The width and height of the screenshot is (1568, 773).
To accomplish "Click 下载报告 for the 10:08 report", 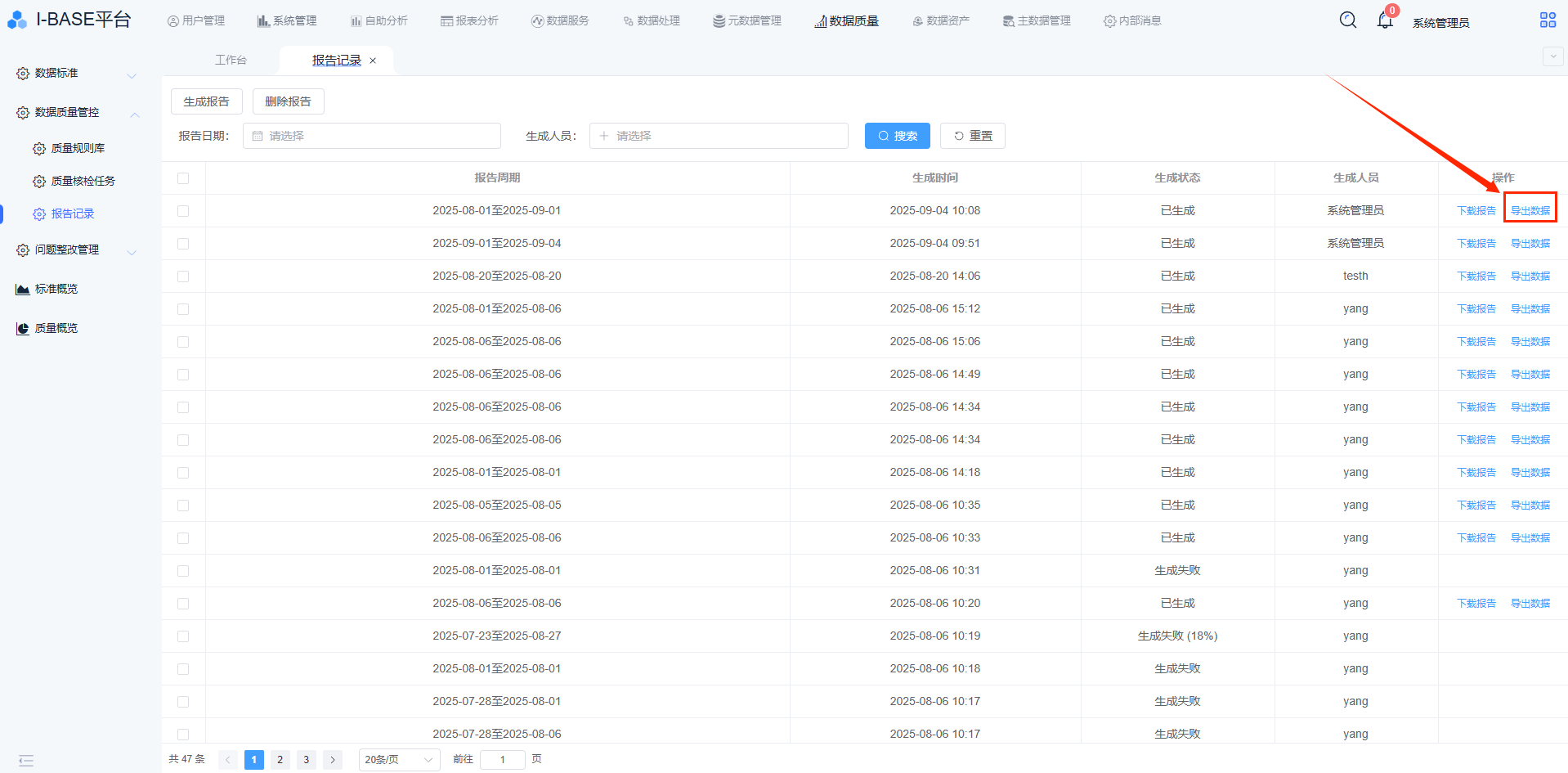I will coord(1476,211).
